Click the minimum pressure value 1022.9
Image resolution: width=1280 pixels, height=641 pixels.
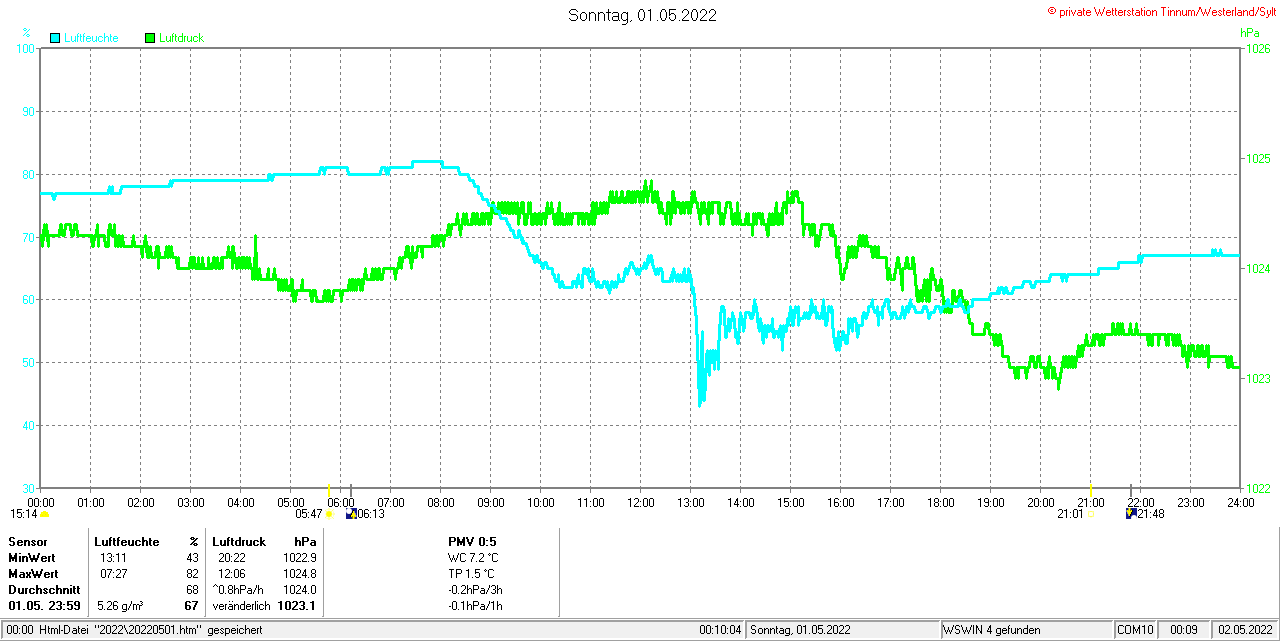[x=299, y=557]
